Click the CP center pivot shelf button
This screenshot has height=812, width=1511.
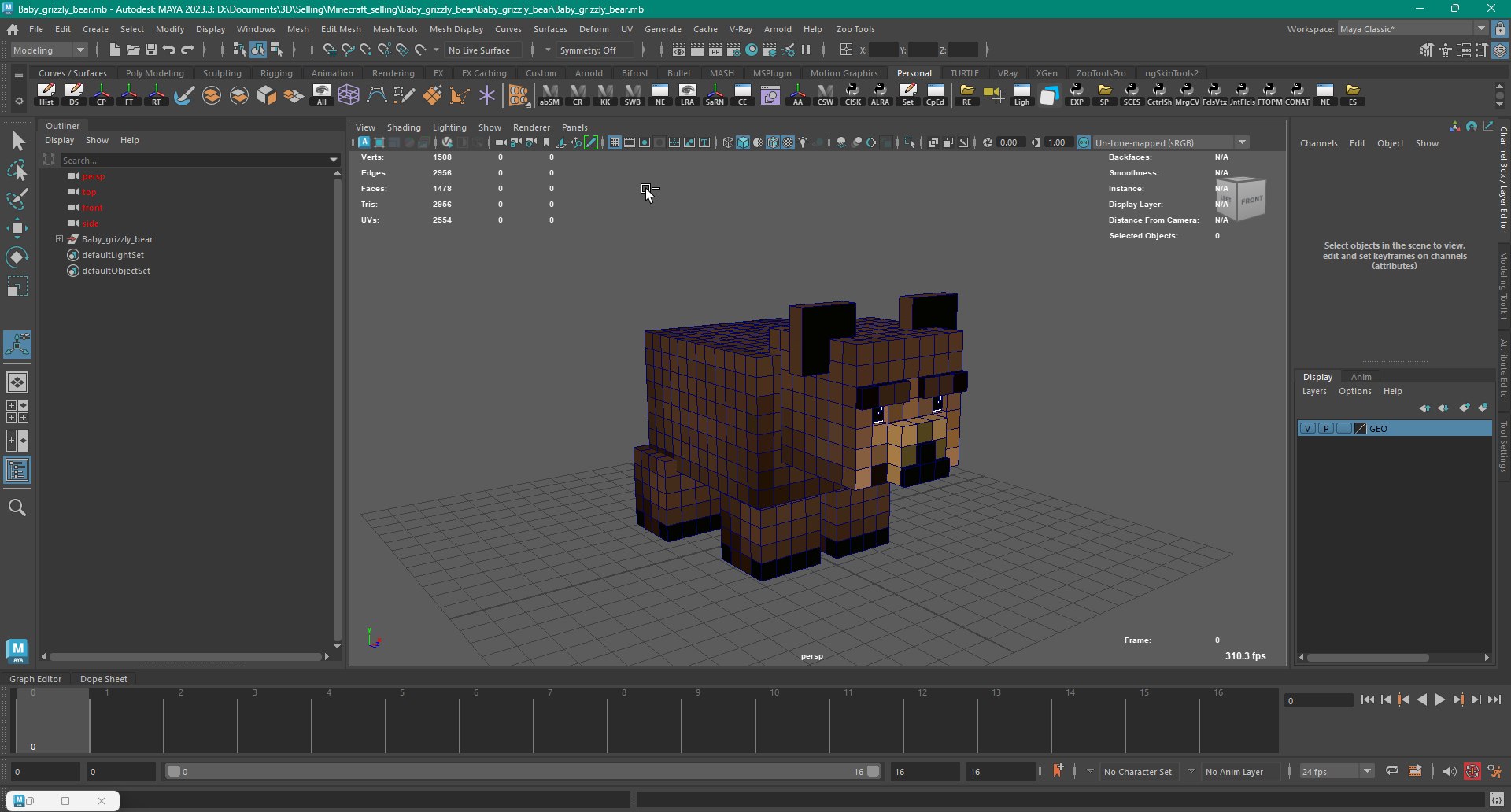[102, 94]
